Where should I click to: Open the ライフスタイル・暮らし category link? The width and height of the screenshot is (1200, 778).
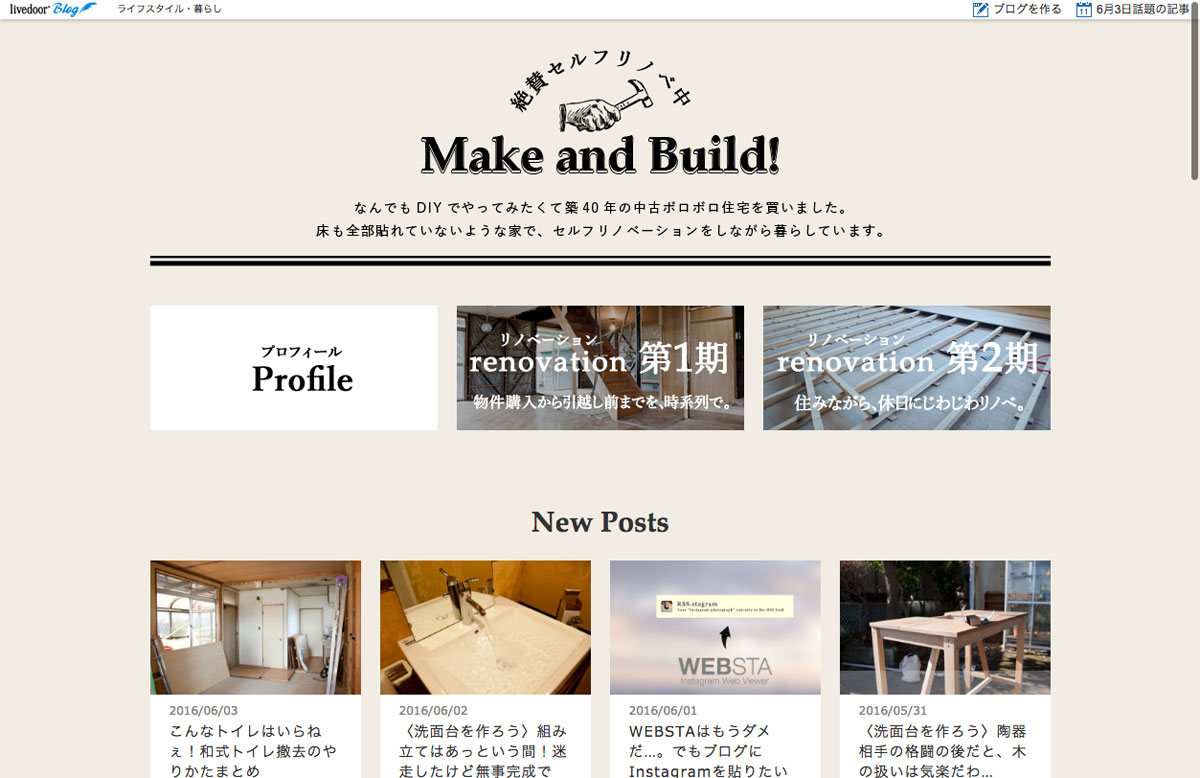coord(169,9)
